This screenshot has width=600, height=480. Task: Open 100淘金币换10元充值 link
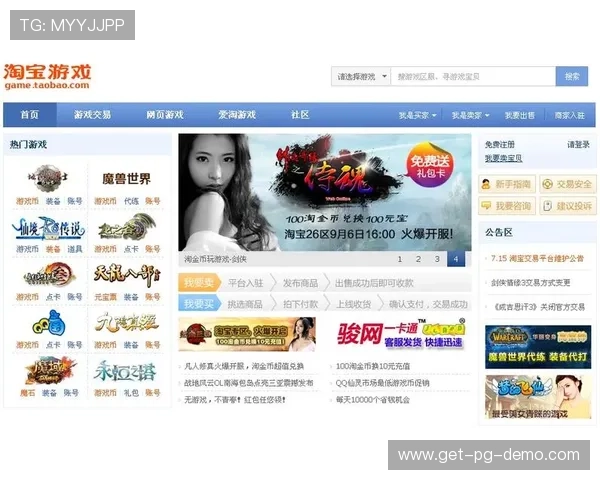(373, 366)
